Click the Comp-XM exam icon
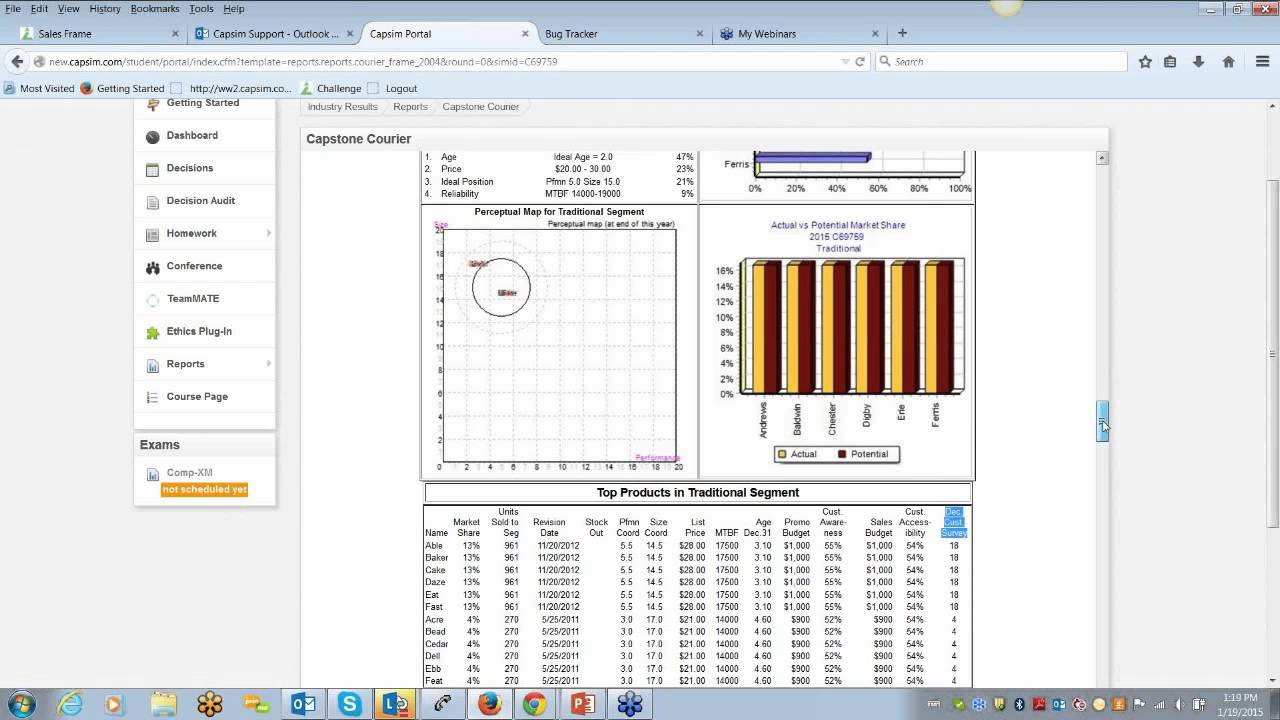The height and width of the screenshot is (720, 1280). coord(152,474)
